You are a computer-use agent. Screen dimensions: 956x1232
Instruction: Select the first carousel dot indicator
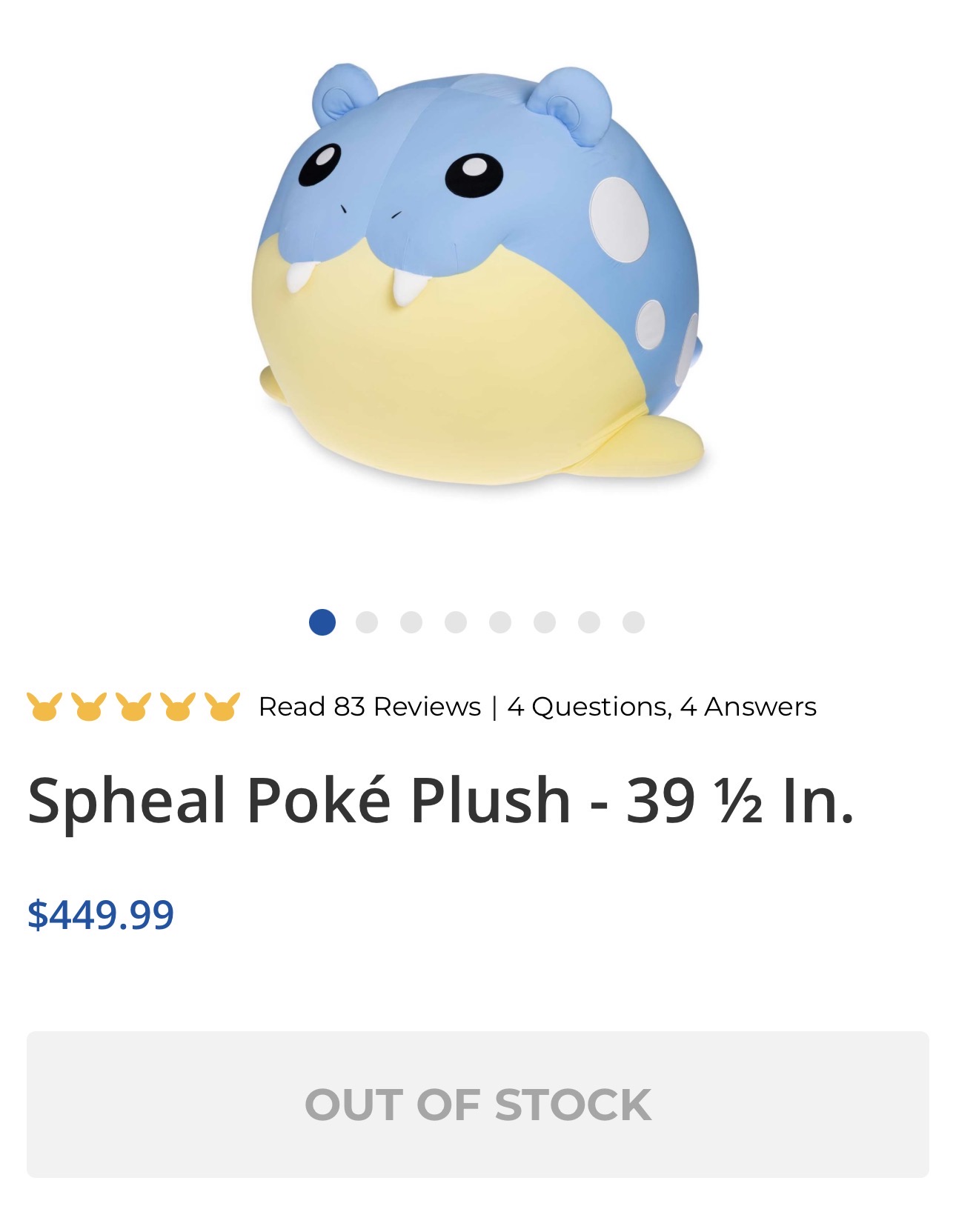pos(322,622)
